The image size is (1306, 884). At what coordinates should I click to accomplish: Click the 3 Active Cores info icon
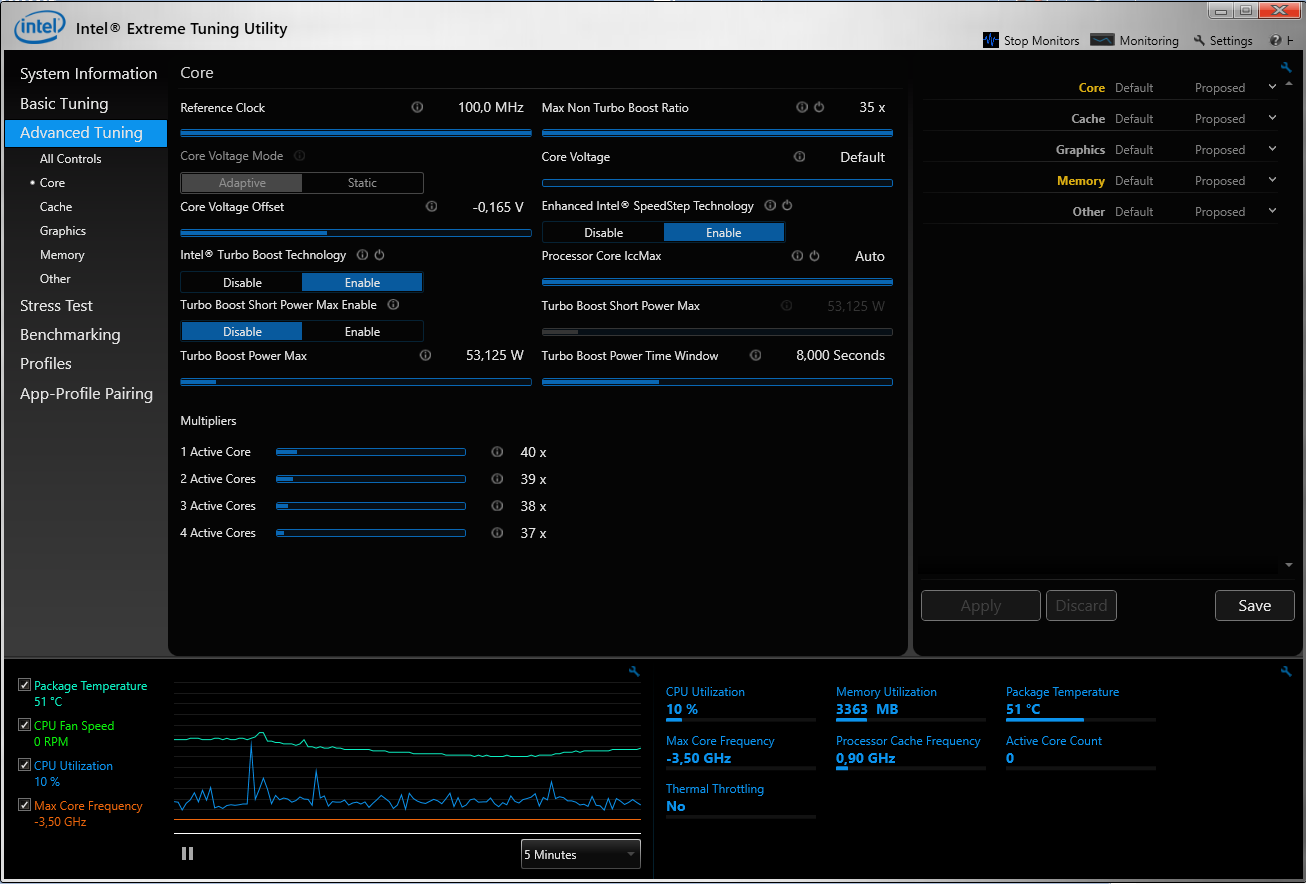click(497, 506)
